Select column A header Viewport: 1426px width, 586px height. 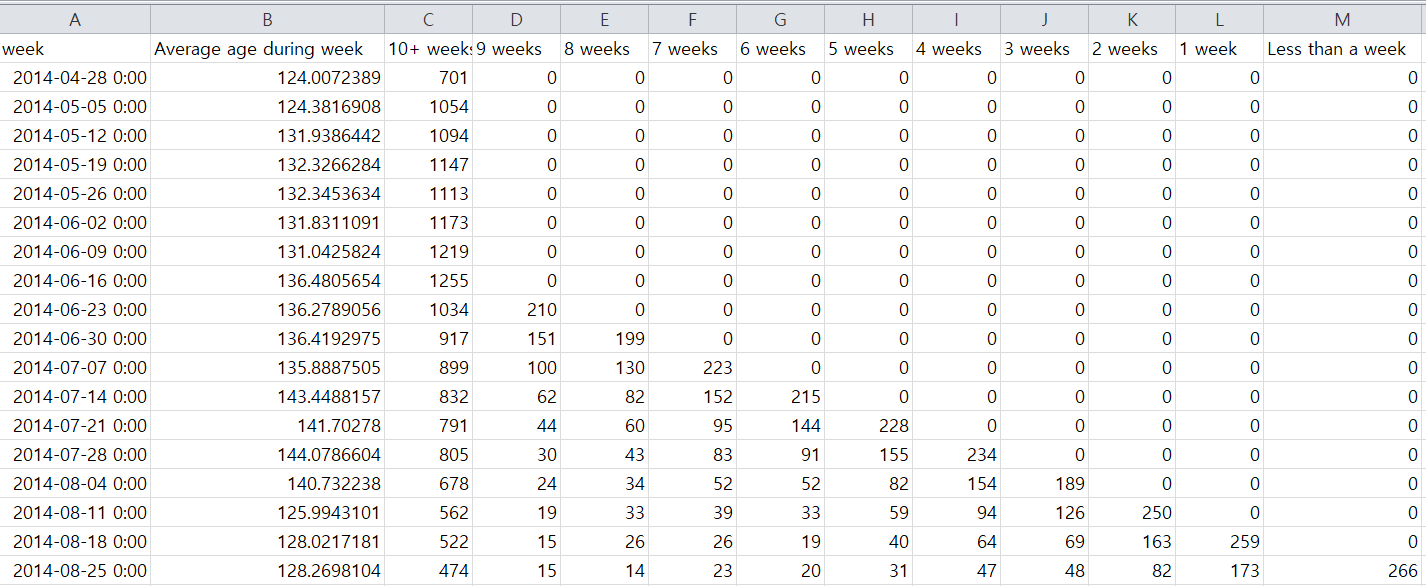(x=75, y=19)
